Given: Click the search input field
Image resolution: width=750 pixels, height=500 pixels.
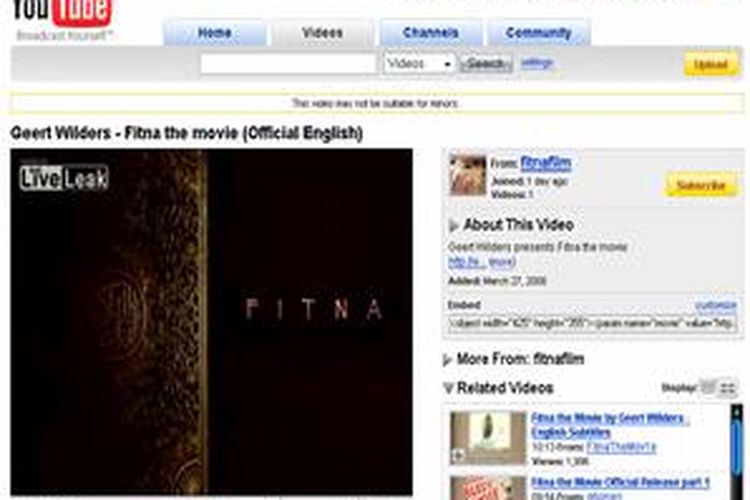Looking at the screenshot, I should coord(288,64).
